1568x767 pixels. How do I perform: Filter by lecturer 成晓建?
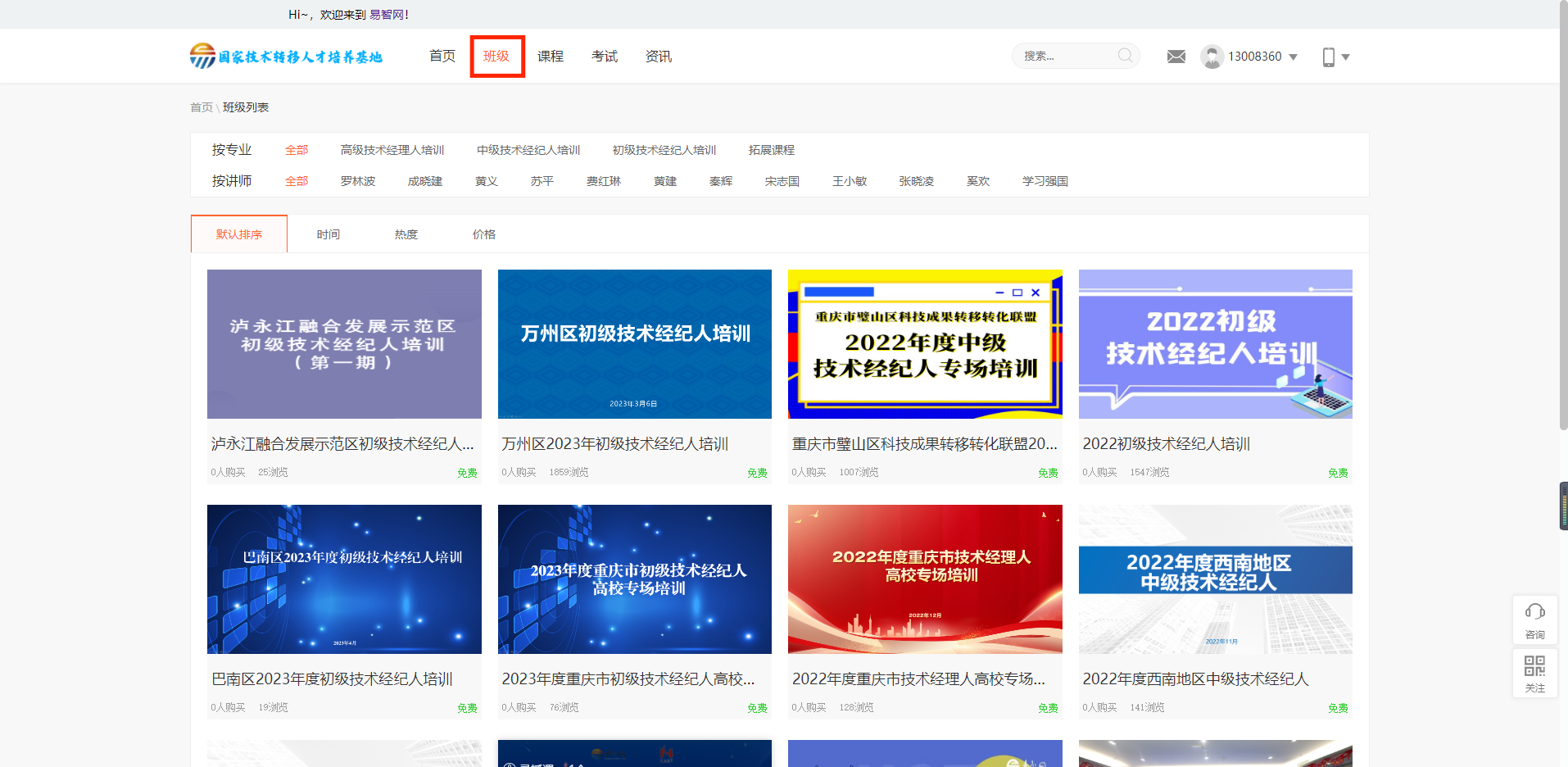pyautogui.click(x=425, y=181)
